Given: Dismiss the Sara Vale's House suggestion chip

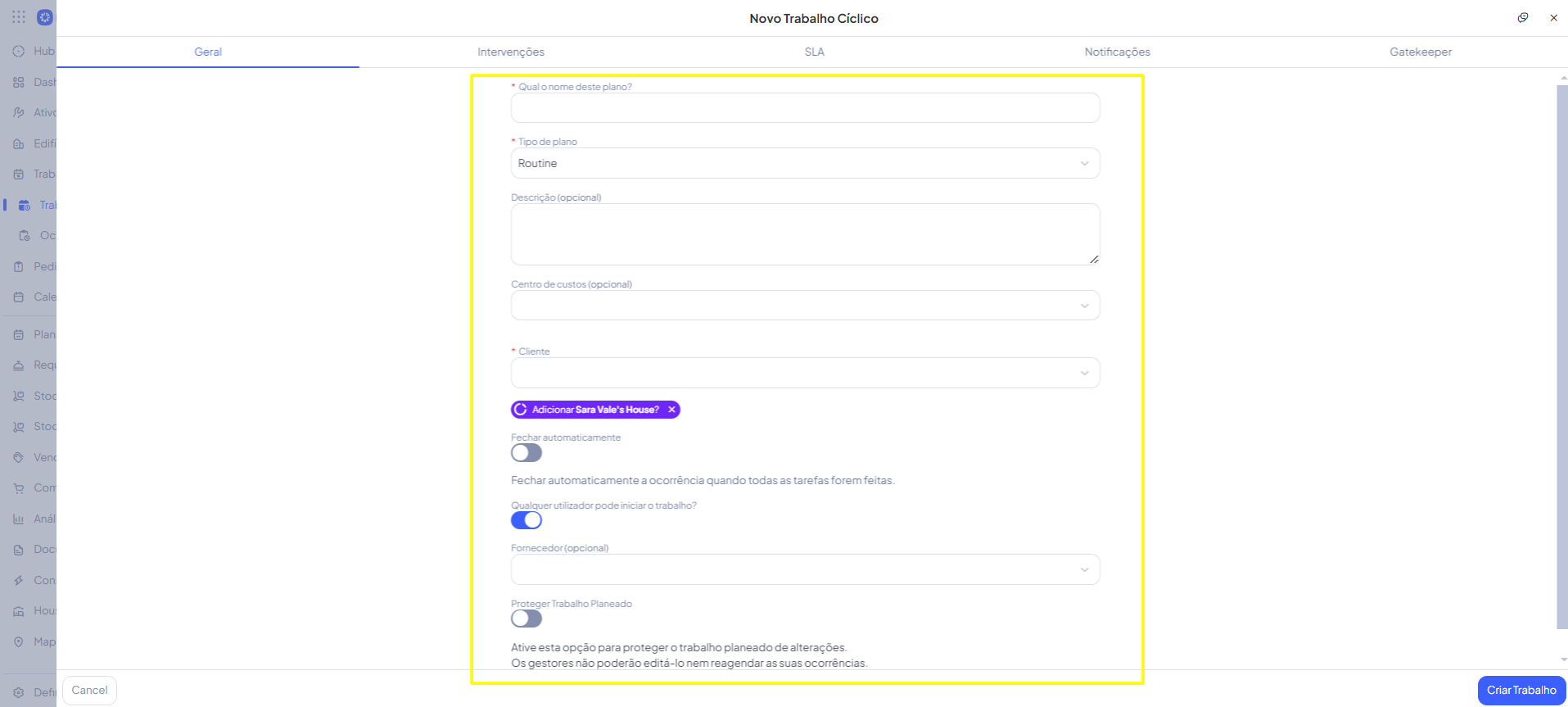Looking at the screenshot, I should [x=671, y=410].
